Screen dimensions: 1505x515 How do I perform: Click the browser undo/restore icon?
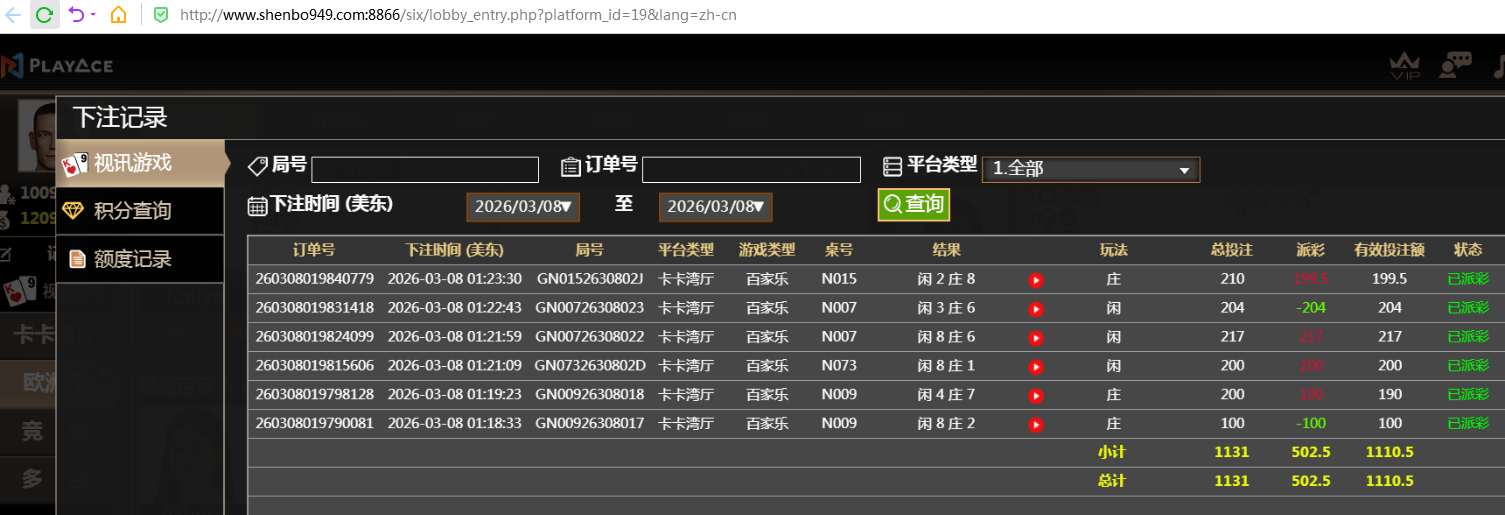(x=76, y=15)
